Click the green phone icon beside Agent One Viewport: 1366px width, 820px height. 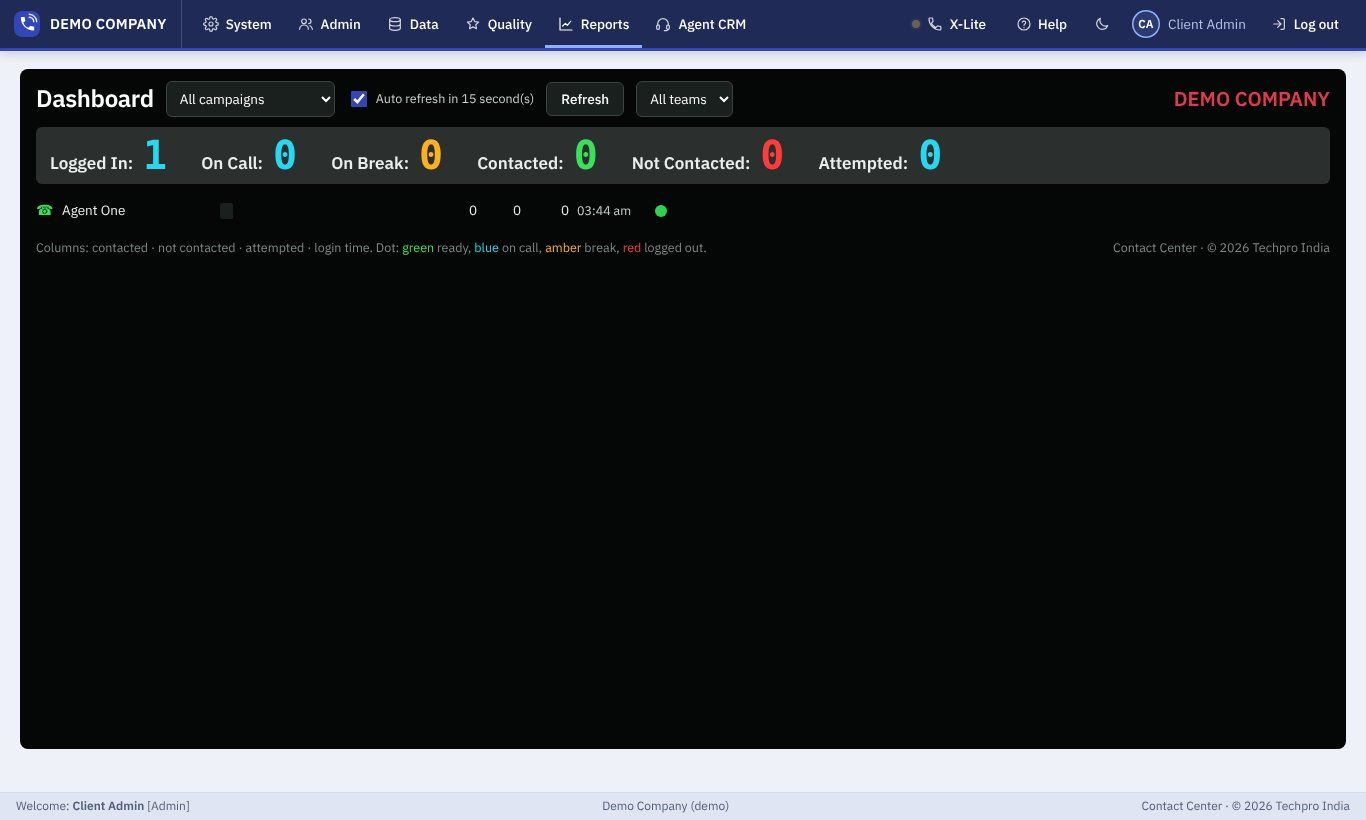tap(44, 210)
